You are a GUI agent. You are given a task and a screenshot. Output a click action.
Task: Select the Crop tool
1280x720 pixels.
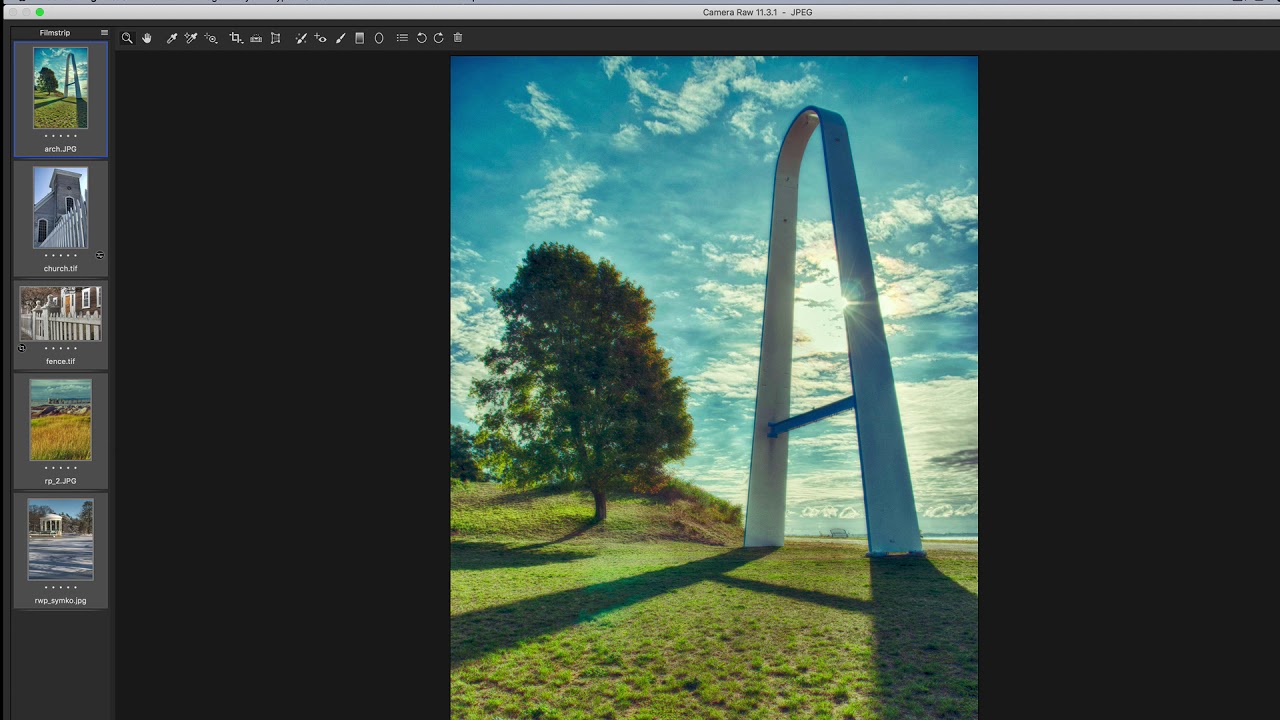click(x=236, y=38)
